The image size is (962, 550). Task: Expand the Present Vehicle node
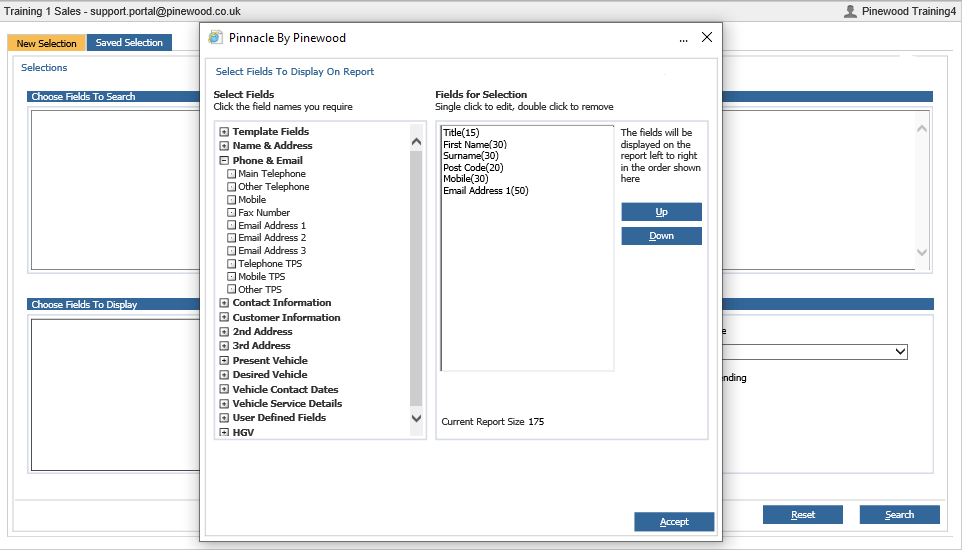click(224, 361)
